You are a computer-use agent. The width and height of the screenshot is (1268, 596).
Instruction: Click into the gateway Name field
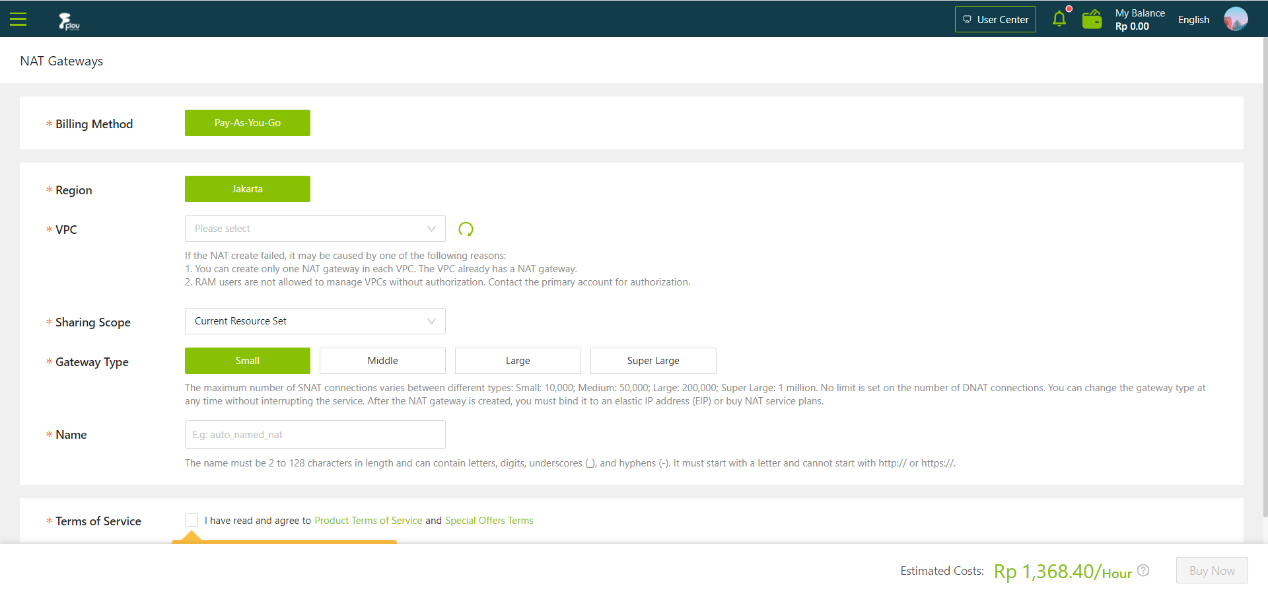[x=315, y=435]
